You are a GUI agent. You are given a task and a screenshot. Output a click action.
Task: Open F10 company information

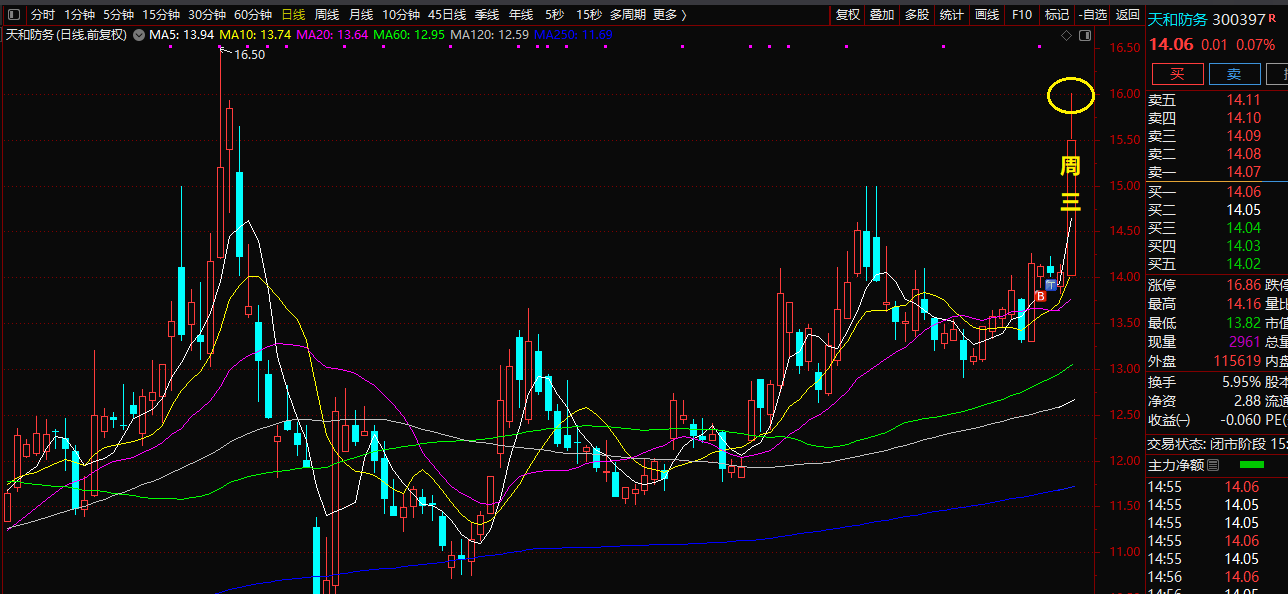[1022, 15]
